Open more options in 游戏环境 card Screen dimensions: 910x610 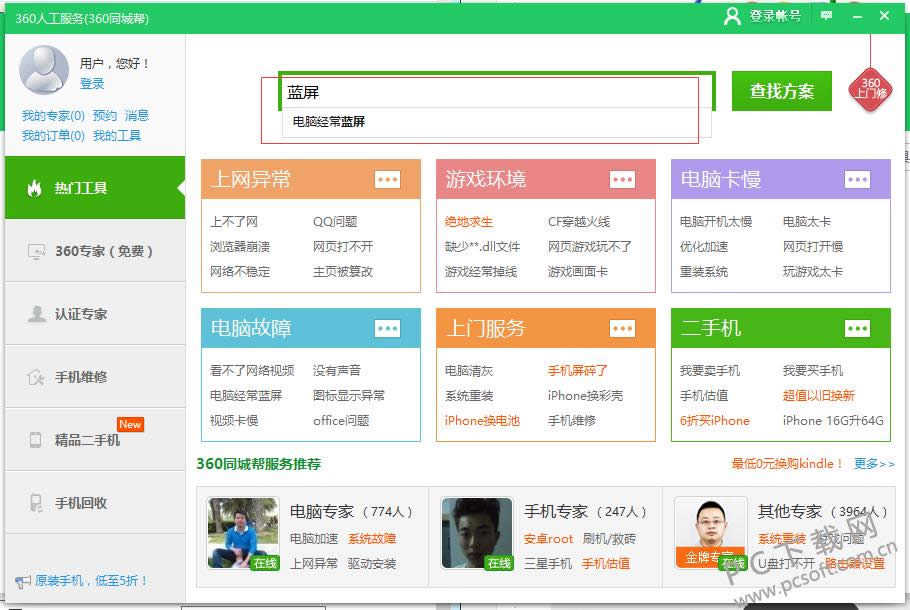622,179
